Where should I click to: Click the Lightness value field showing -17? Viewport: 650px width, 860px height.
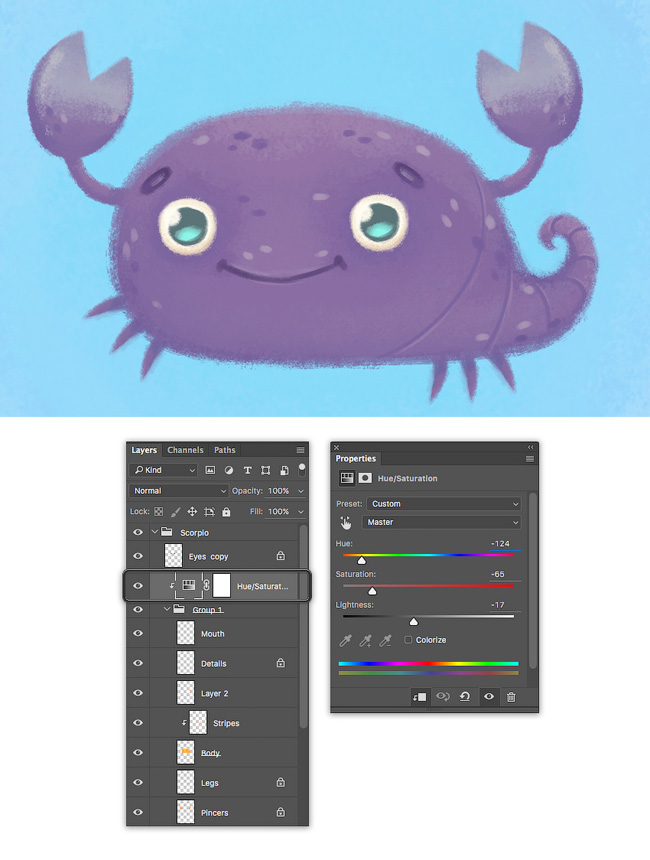point(505,605)
